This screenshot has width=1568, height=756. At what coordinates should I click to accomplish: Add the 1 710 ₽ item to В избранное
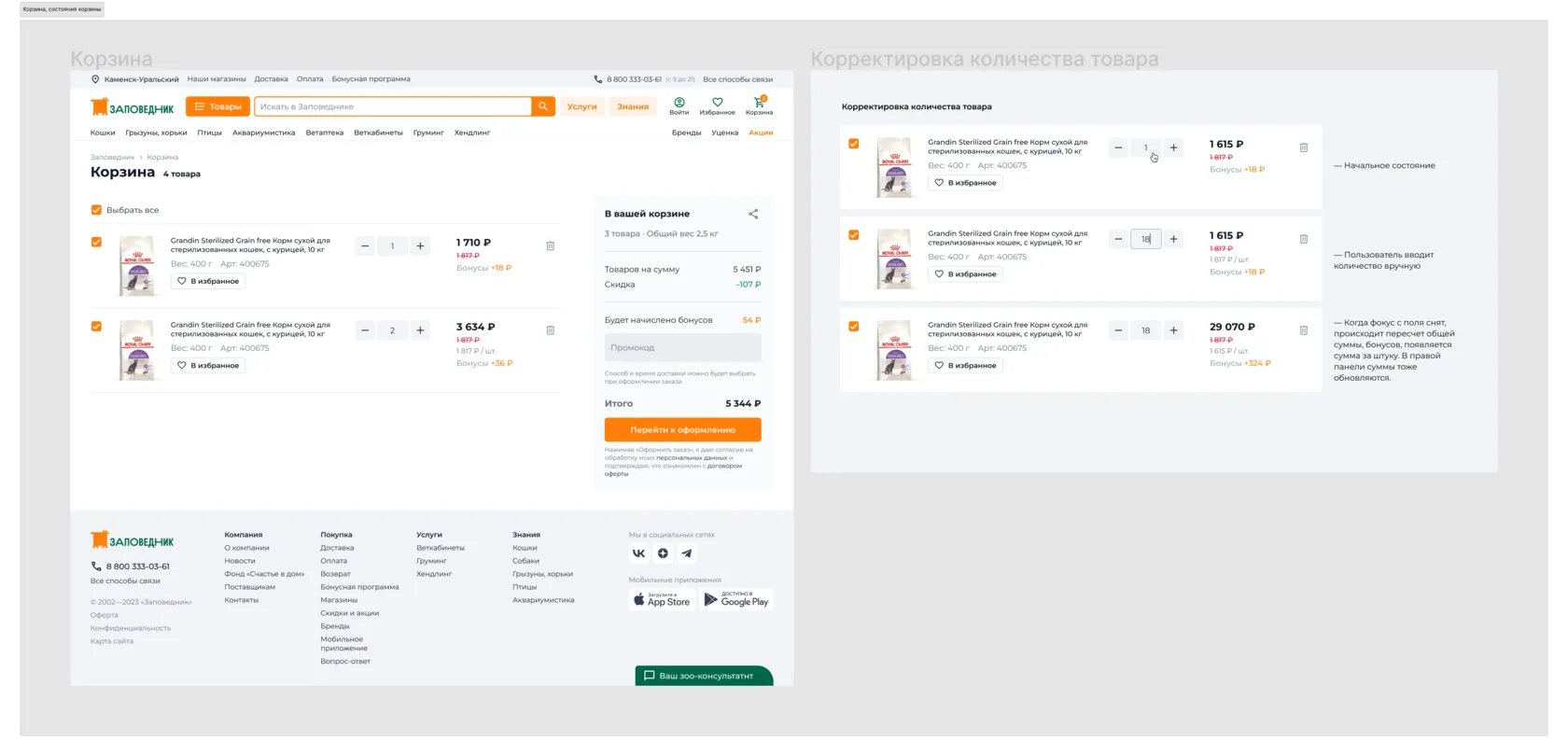tap(208, 281)
